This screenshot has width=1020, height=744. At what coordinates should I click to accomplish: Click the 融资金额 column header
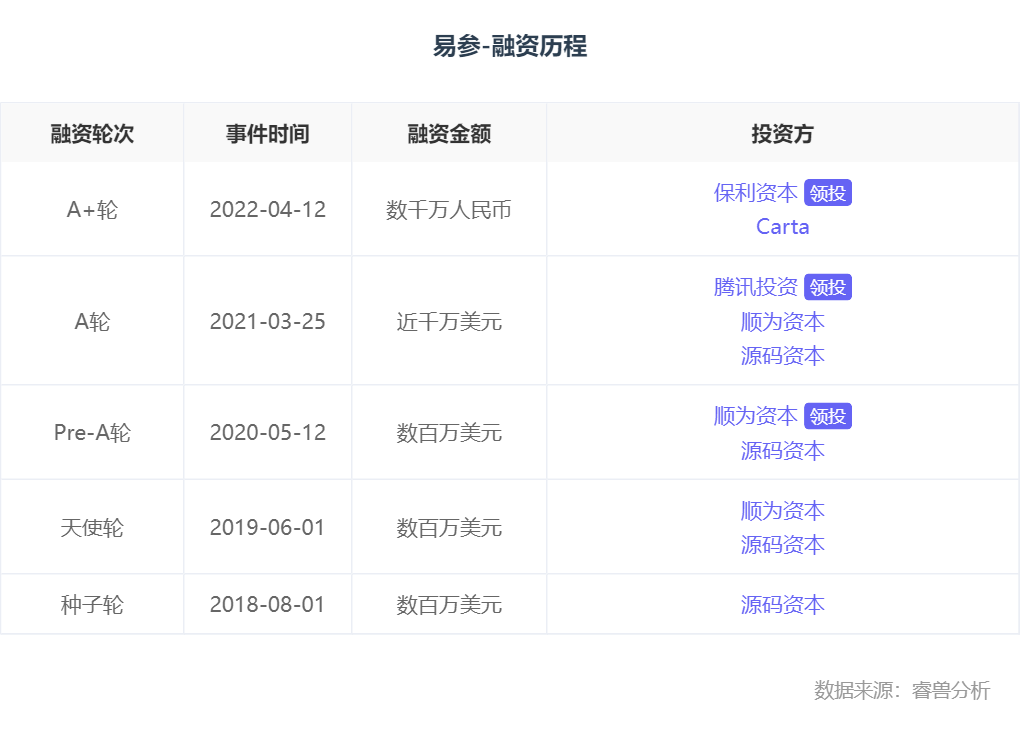tap(449, 133)
